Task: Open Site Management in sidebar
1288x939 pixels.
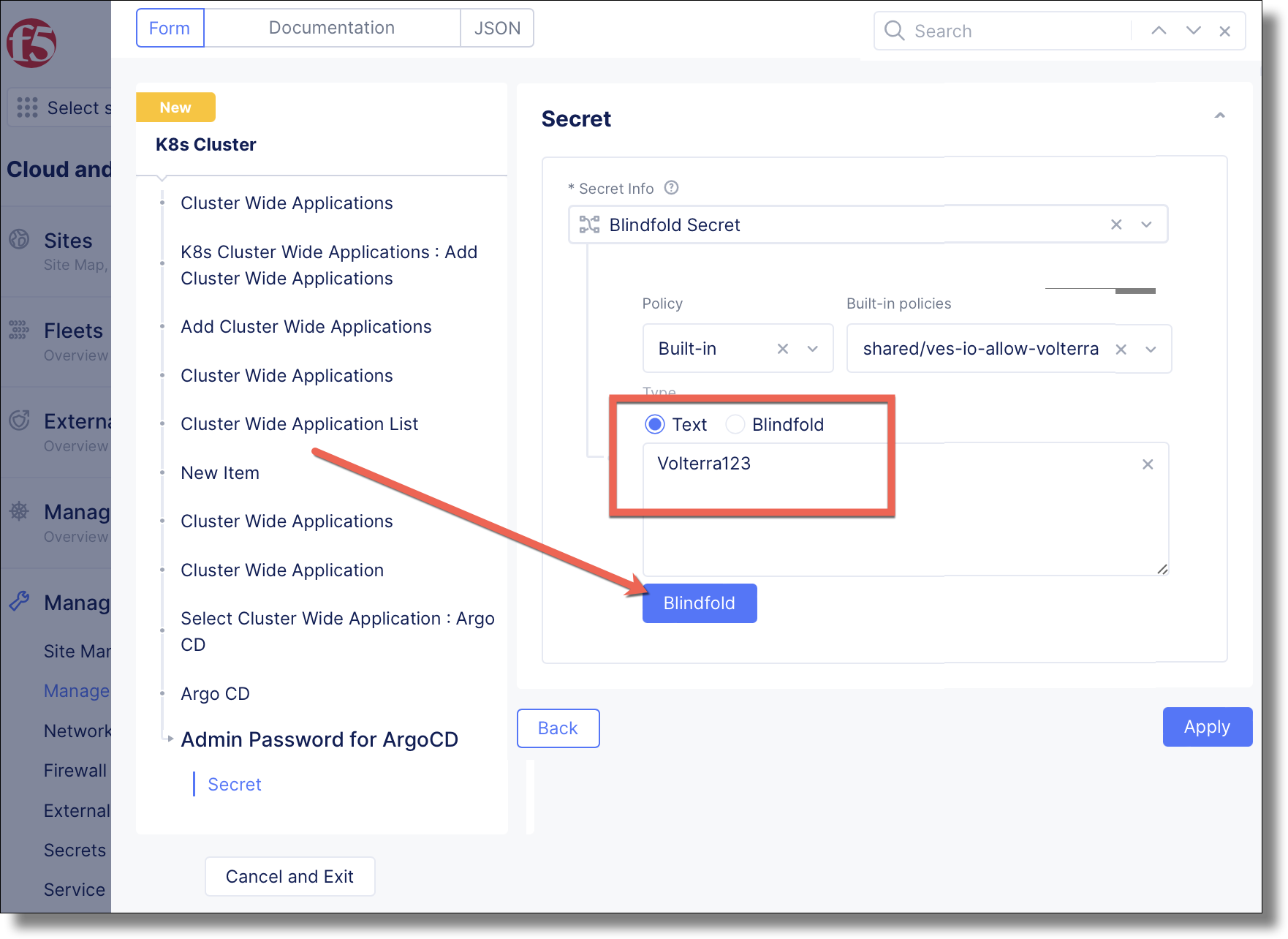Action: tap(77, 651)
